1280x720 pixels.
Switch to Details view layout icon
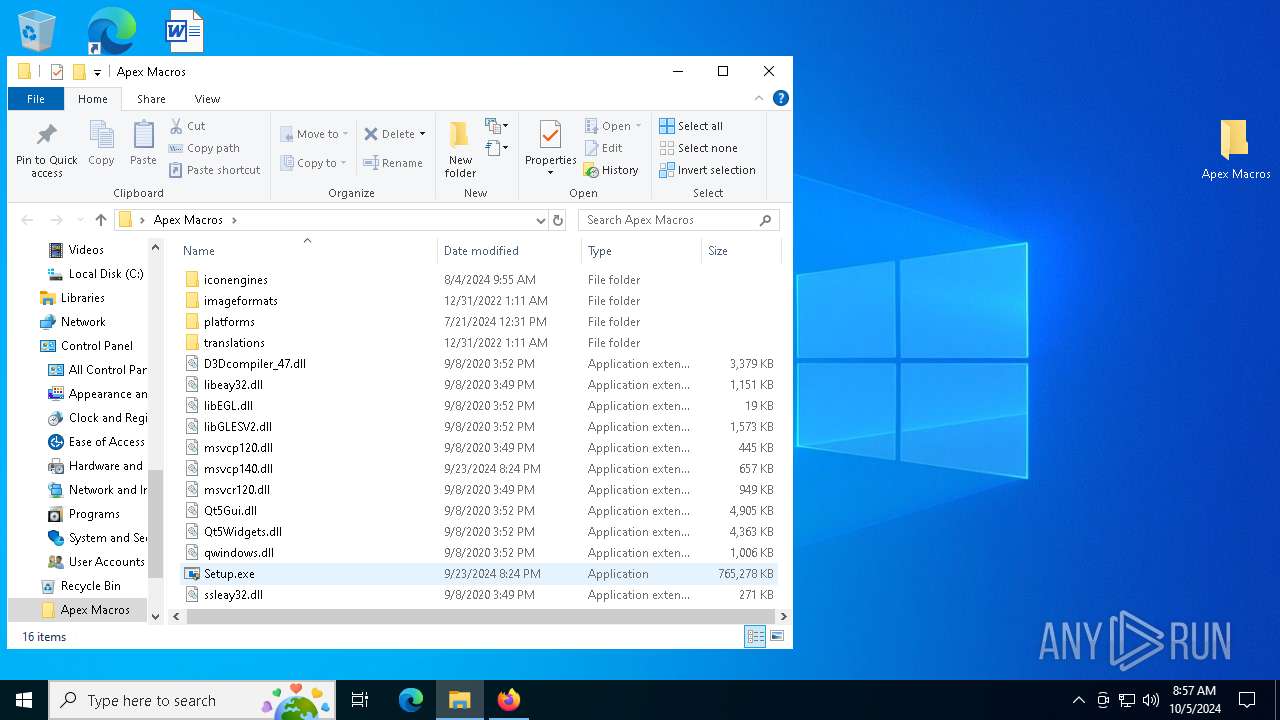click(x=755, y=636)
